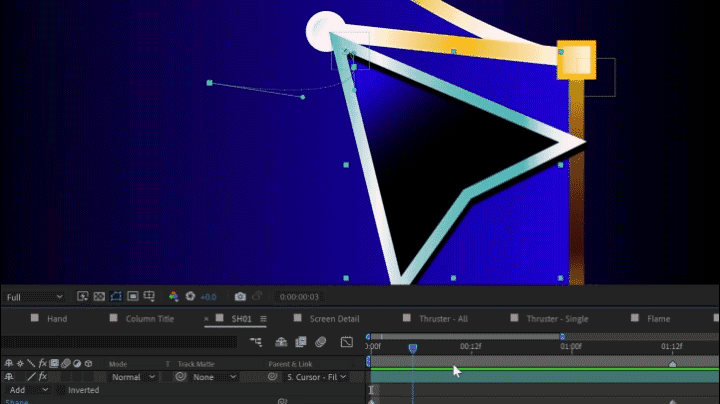Open the Graph Editor icon
This screenshot has width=720, height=404.
tap(347, 342)
